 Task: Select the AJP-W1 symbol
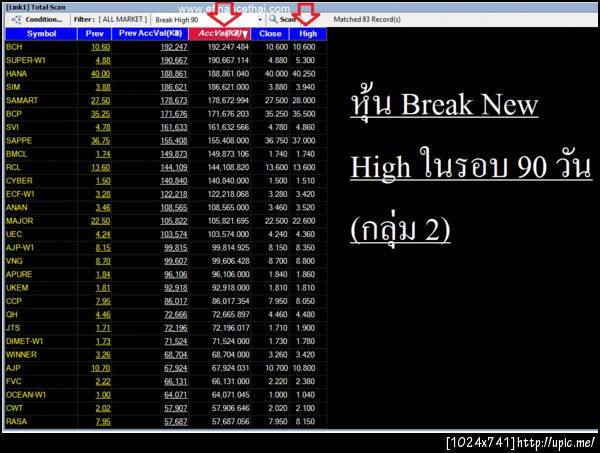pos(20,248)
